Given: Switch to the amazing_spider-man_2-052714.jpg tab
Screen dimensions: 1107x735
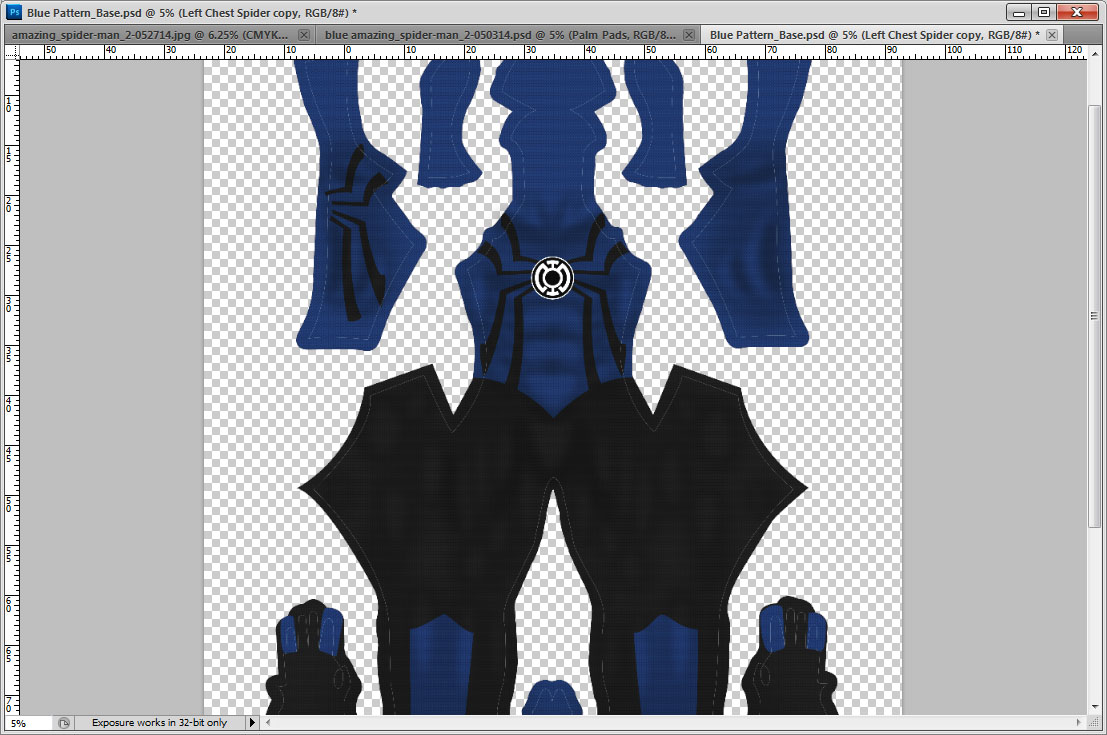Looking at the screenshot, I should click(150, 35).
